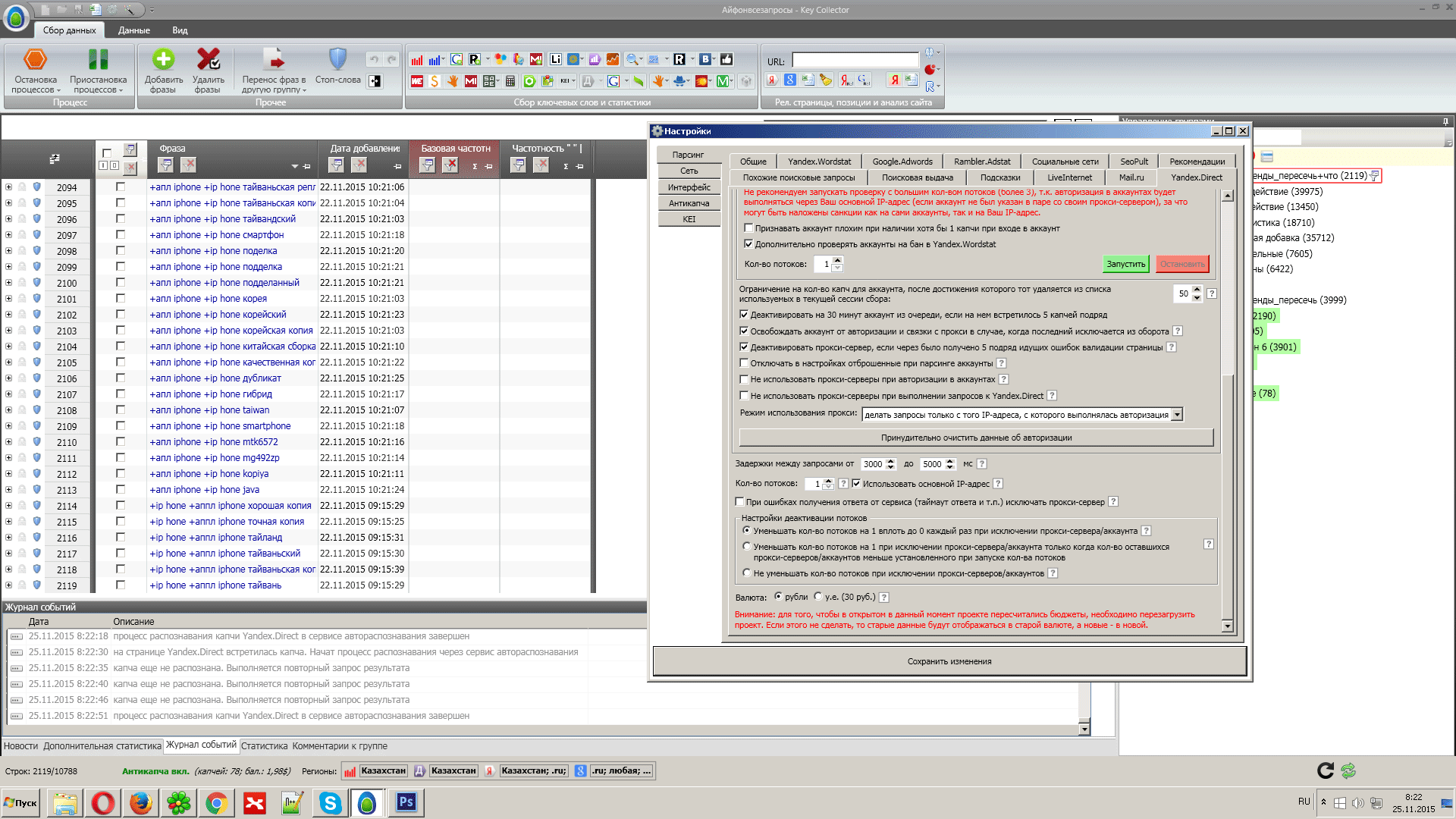Viewport: 1456px width, 819px height.
Task: Open the Стоп-слова shield tool
Action: (x=337, y=60)
